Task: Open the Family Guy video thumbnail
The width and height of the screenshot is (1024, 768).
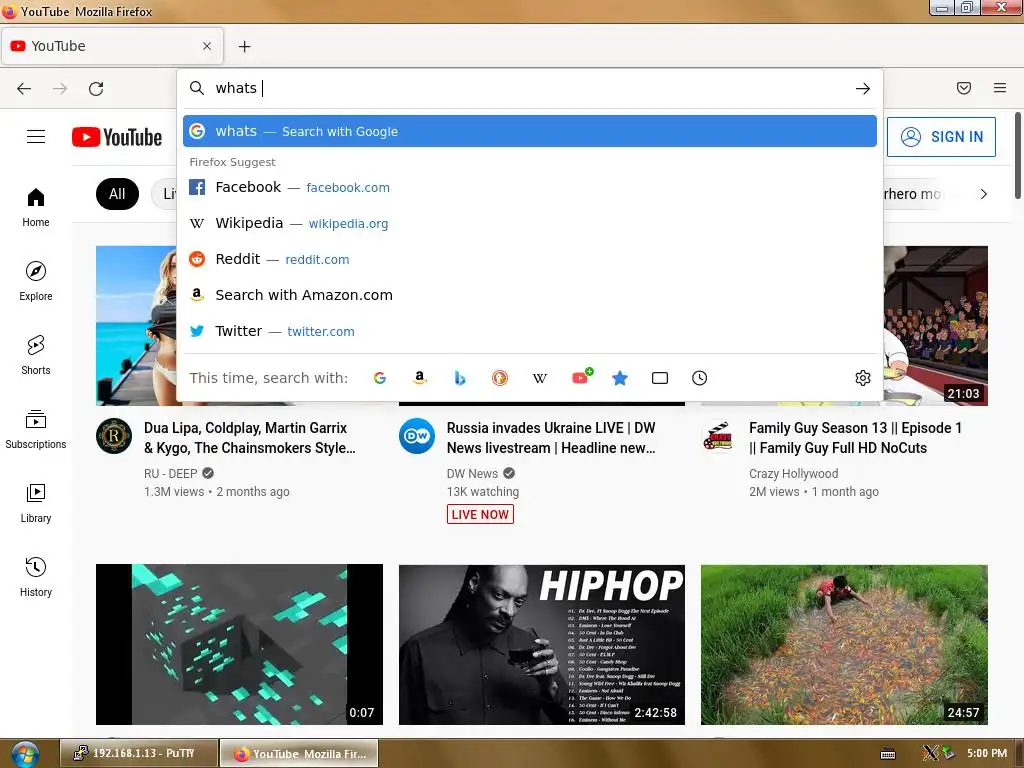Action: pos(936,326)
